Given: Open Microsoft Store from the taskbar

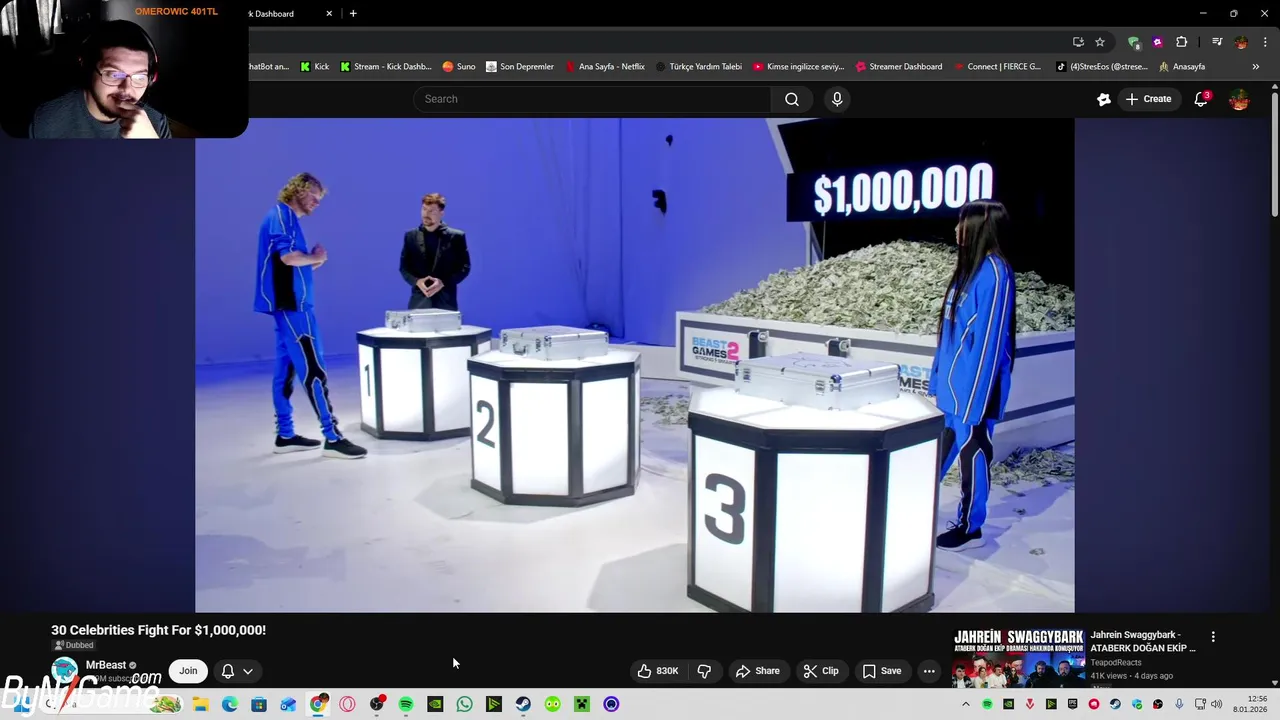Looking at the screenshot, I should (x=259, y=704).
